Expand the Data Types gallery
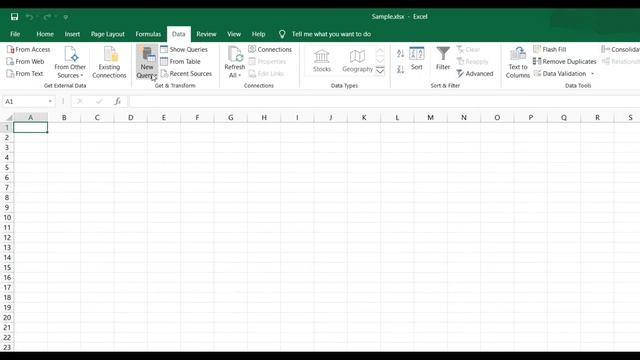The image size is (640, 360). 380,71
